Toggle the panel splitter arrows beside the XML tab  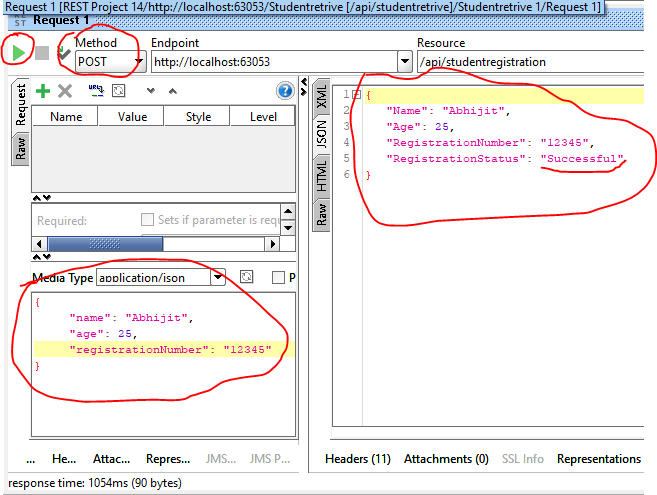coord(304,86)
